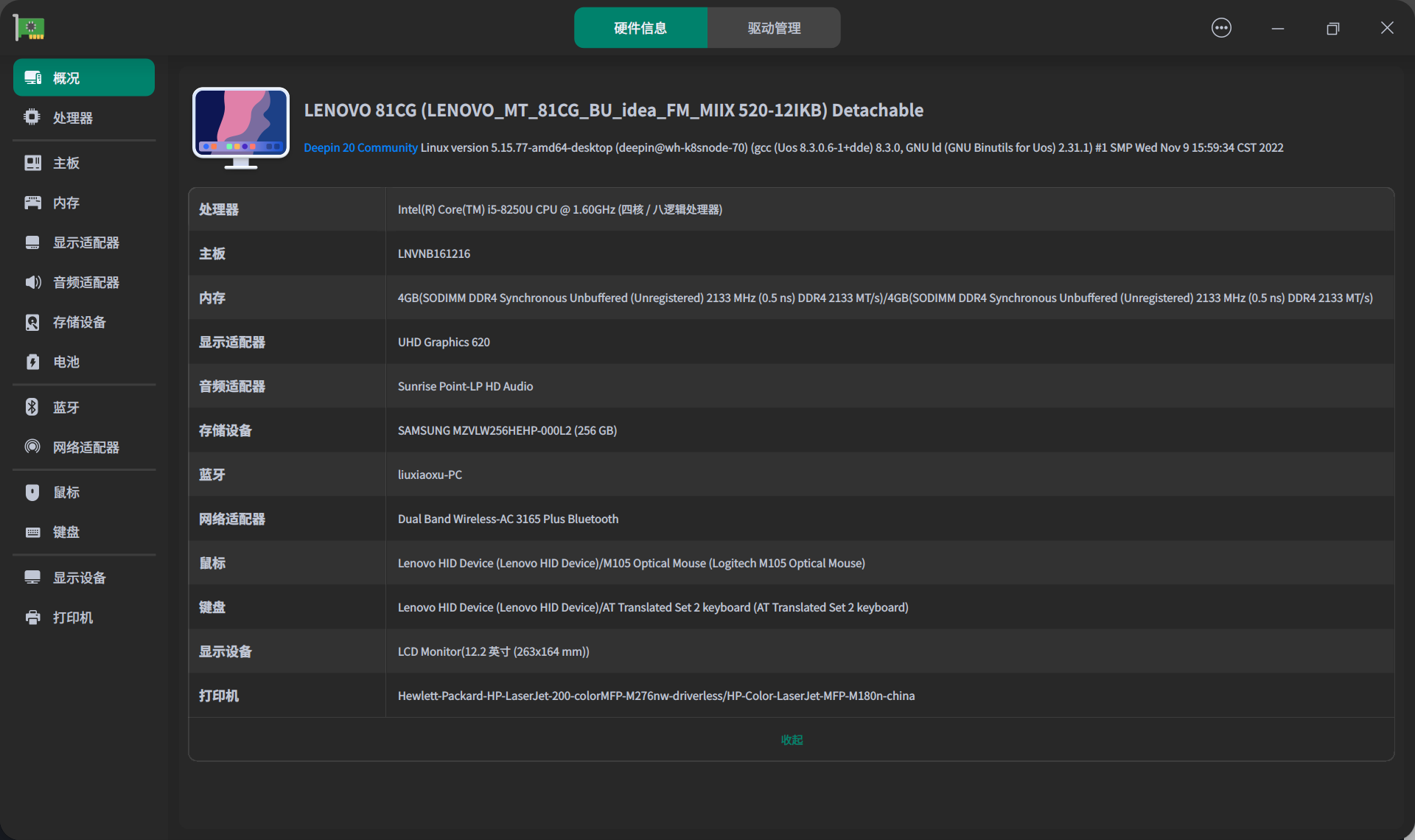Switch to the 硬件信息 tab
Viewport: 1415px width, 840px height.
point(640,28)
